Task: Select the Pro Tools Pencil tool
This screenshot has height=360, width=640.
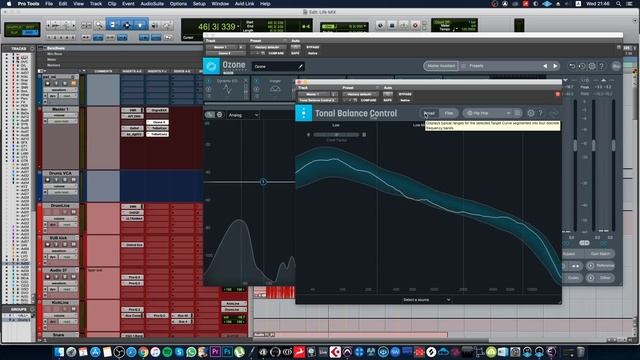Action: click(x=167, y=25)
